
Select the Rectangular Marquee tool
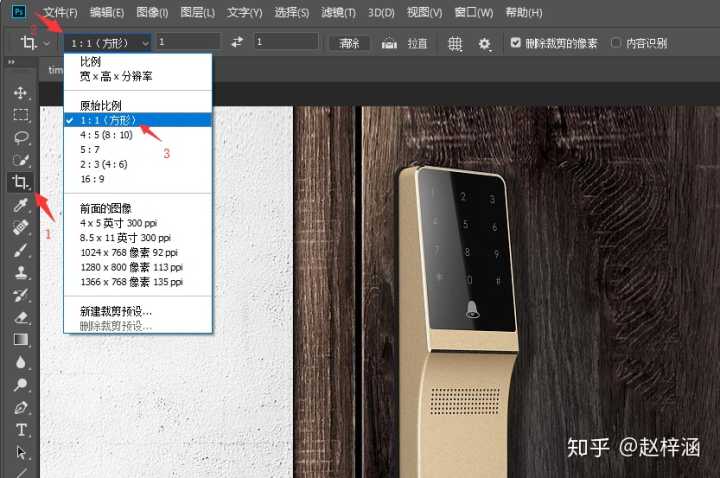(x=21, y=115)
